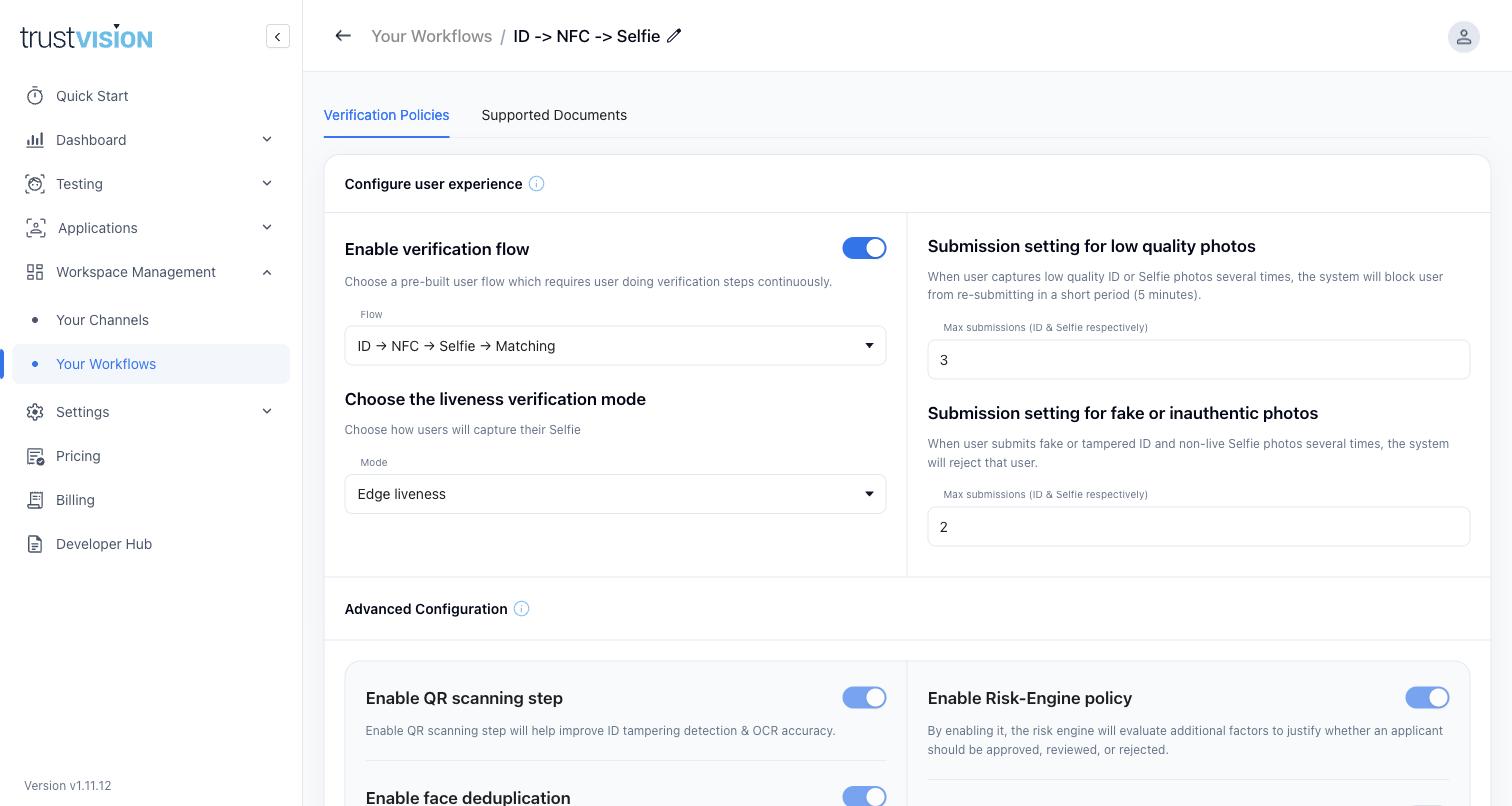This screenshot has width=1512, height=806.
Task: Click the Billing receipt icon
Action: (x=35, y=500)
